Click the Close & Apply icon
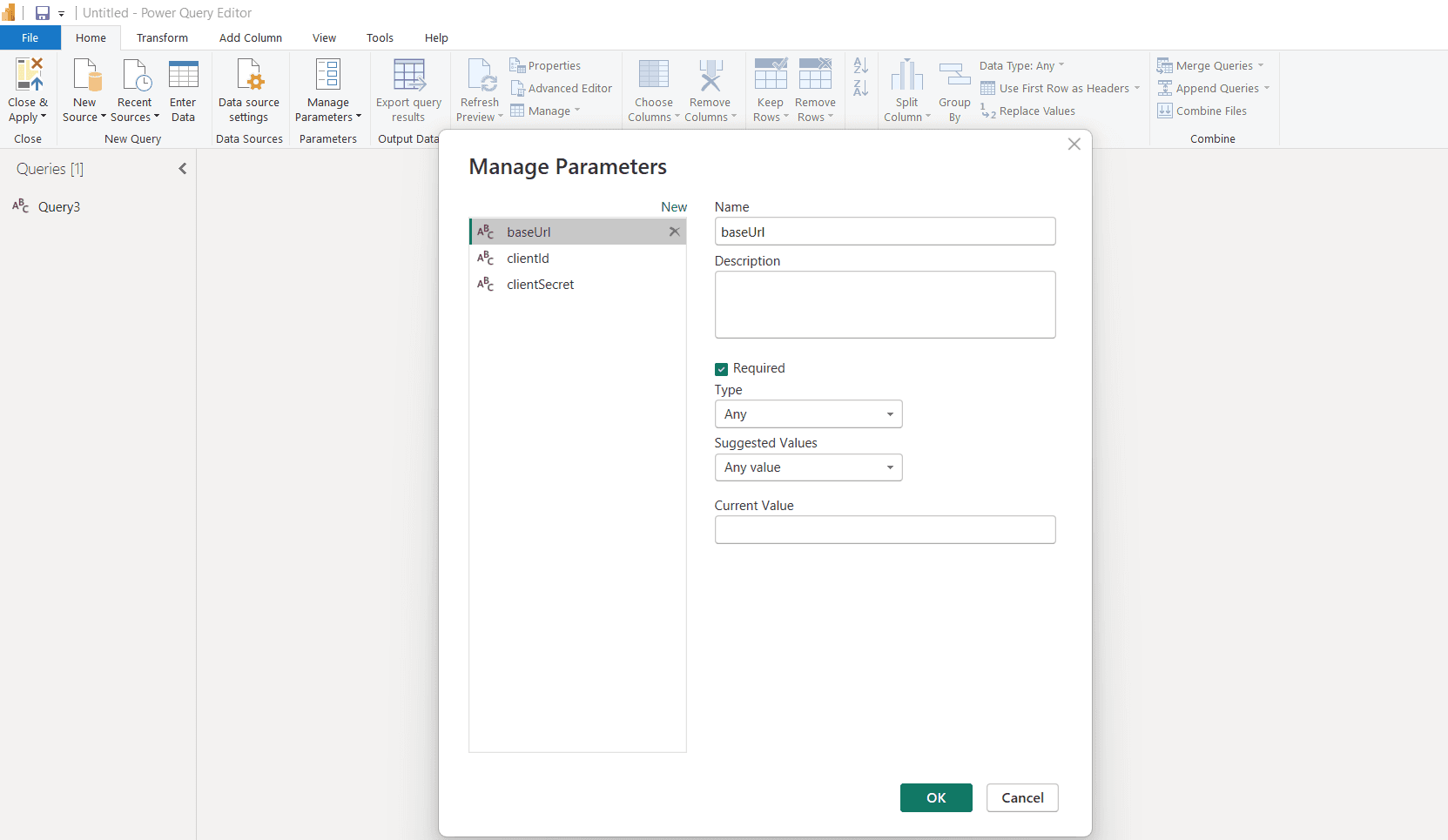 click(x=29, y=75)
